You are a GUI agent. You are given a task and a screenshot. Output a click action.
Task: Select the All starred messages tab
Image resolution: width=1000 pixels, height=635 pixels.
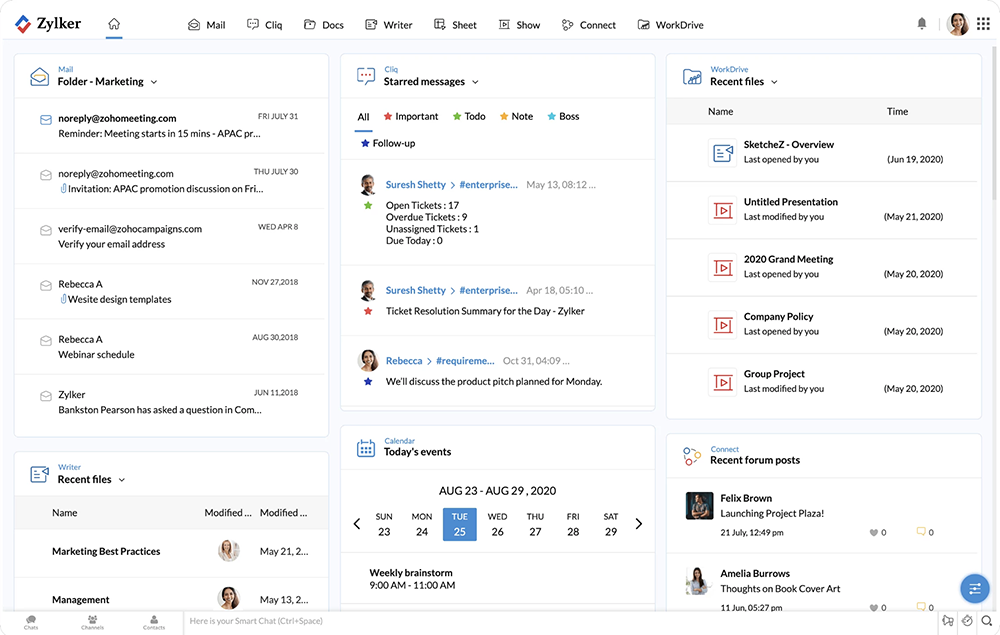[x=364, y=117]
